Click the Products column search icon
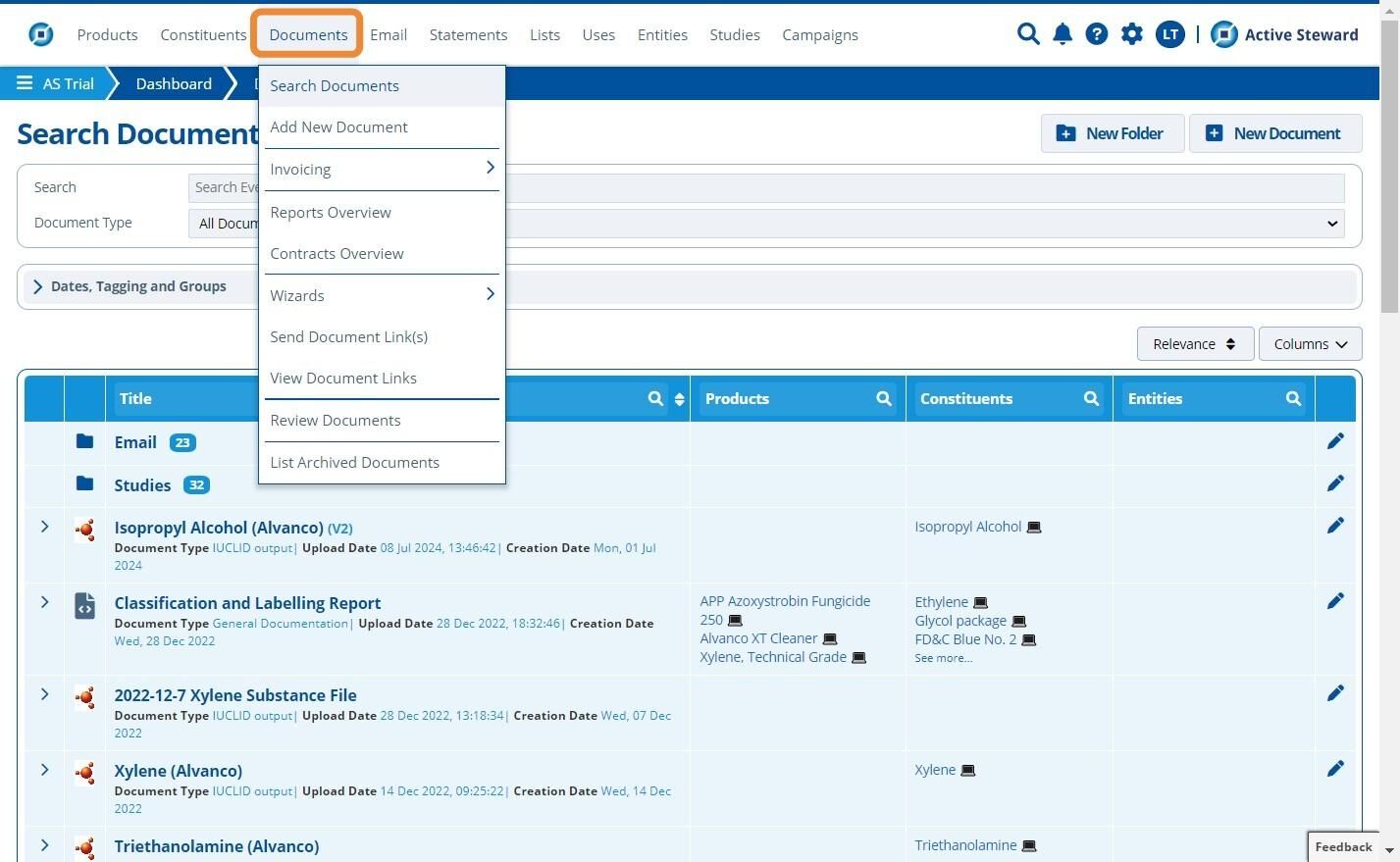This screenshot has width=1400, height=862. [884, 398]
